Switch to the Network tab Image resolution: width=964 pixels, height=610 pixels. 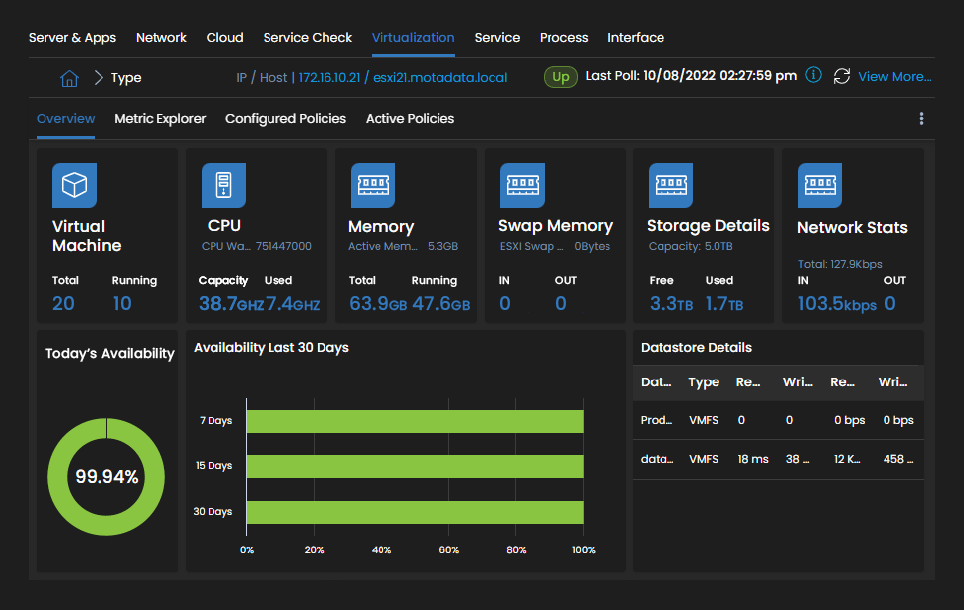tap(161, 38)
